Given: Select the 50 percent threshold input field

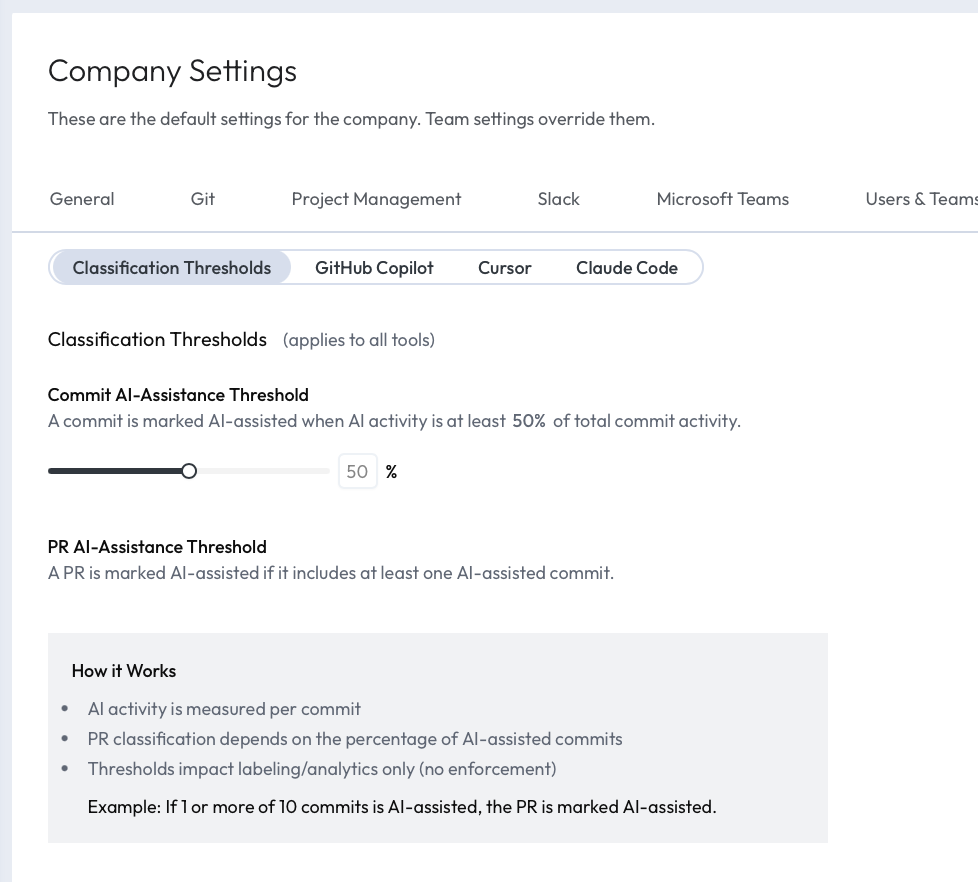Looking at the screenshot, I should [357, 471].
